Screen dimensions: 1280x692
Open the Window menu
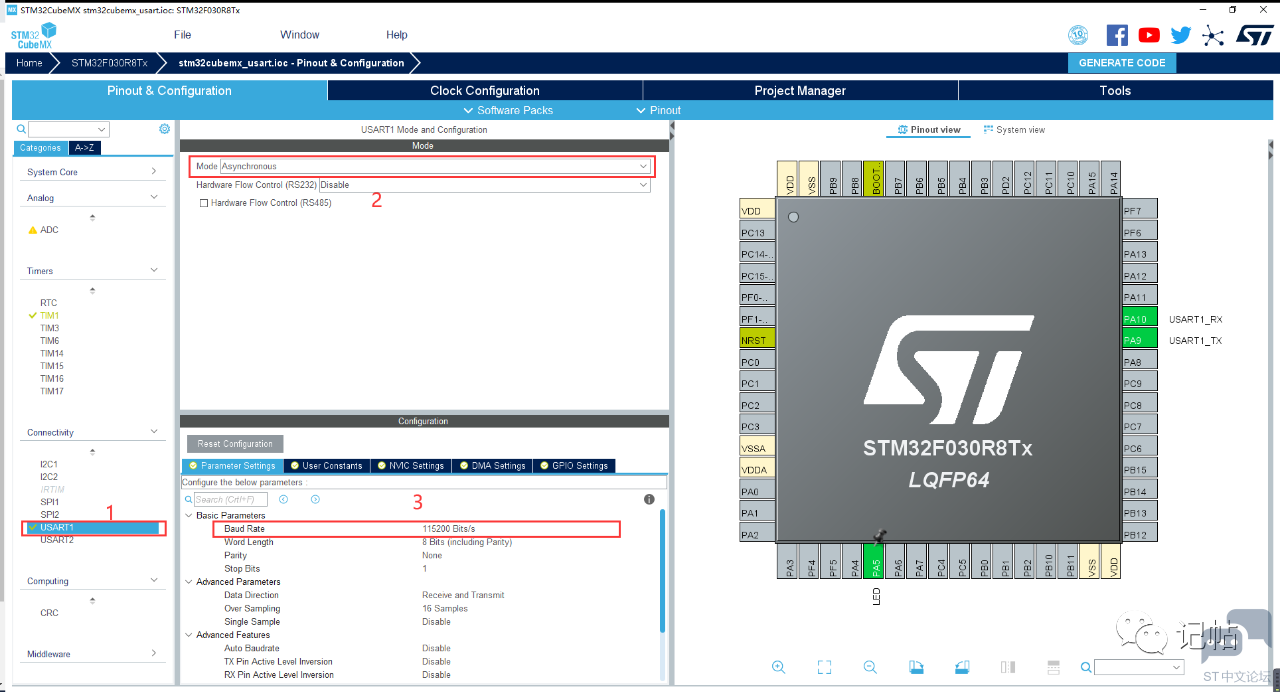300,35
